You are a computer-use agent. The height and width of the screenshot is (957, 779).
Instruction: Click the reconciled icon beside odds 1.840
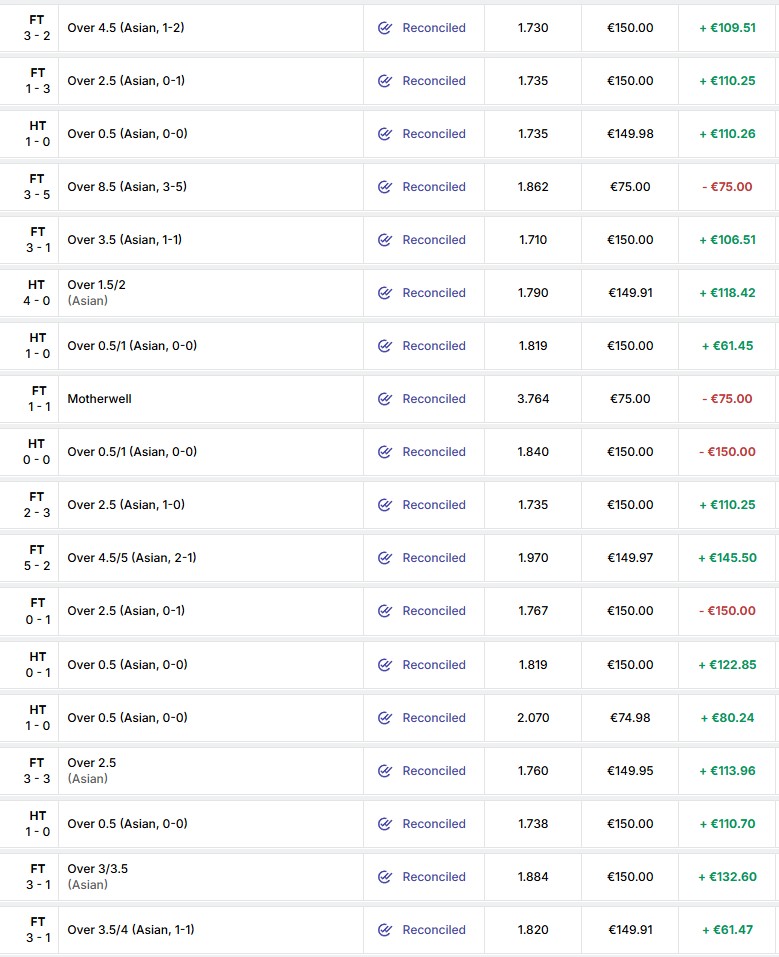click(385, 452)
